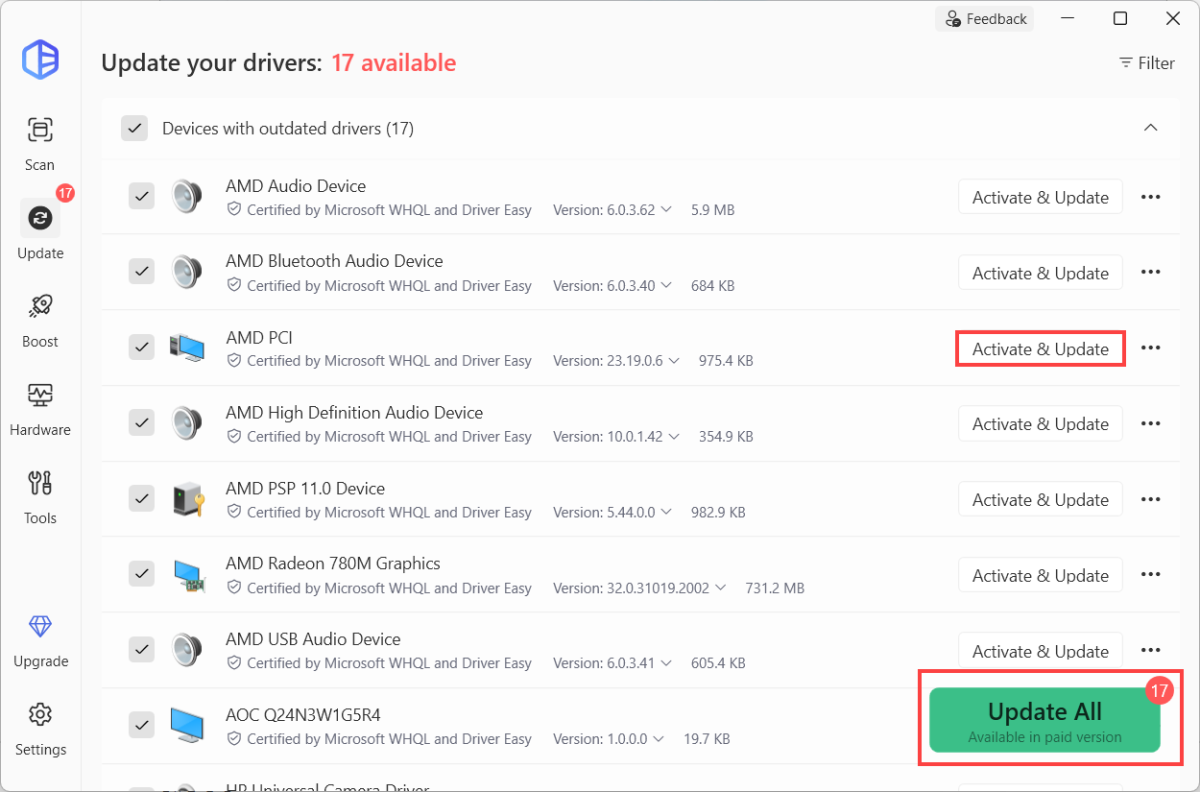Click the AOC Q24N3W1G5R4 monitor icon

(x=187, y=726)
